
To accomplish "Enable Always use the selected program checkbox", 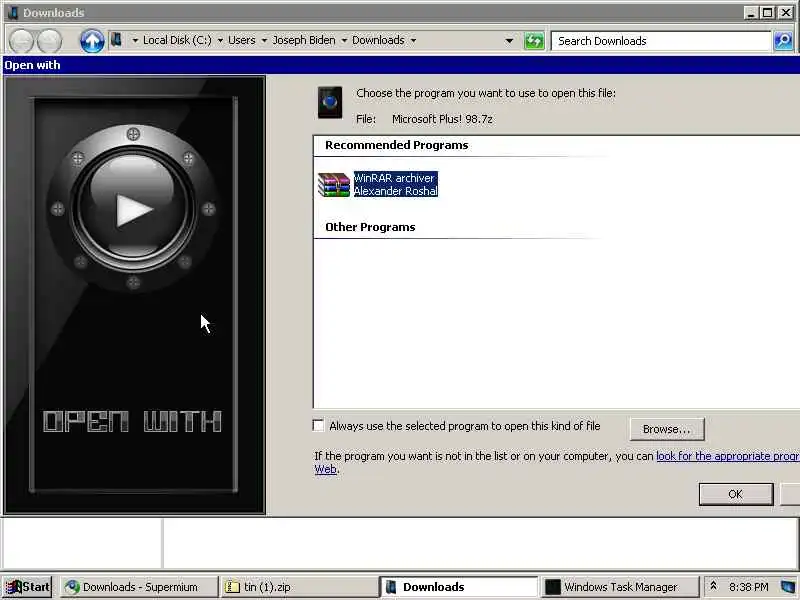I will (x=318, y=426).
